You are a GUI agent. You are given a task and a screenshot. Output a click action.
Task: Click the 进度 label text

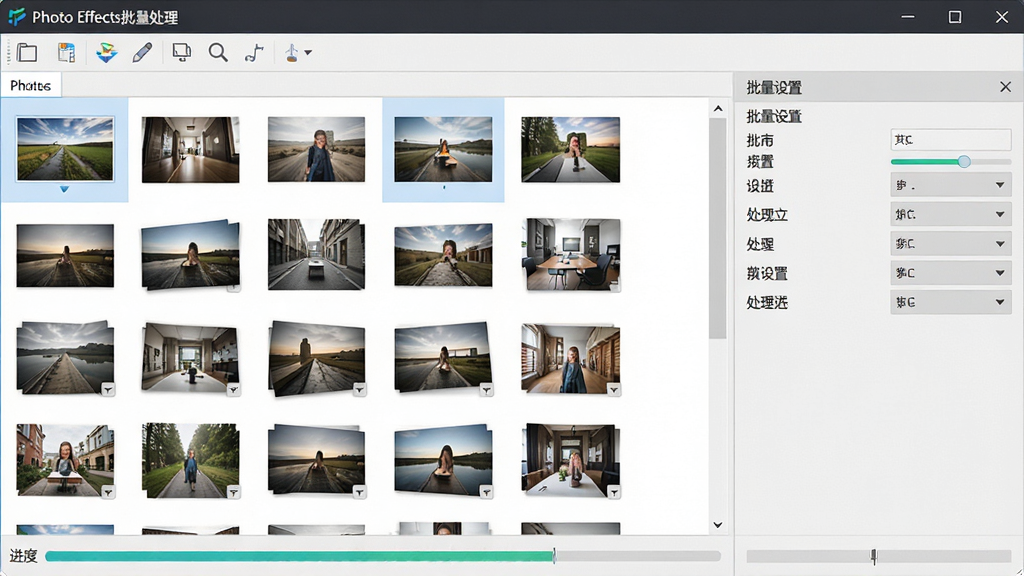(x=24, y=556)
